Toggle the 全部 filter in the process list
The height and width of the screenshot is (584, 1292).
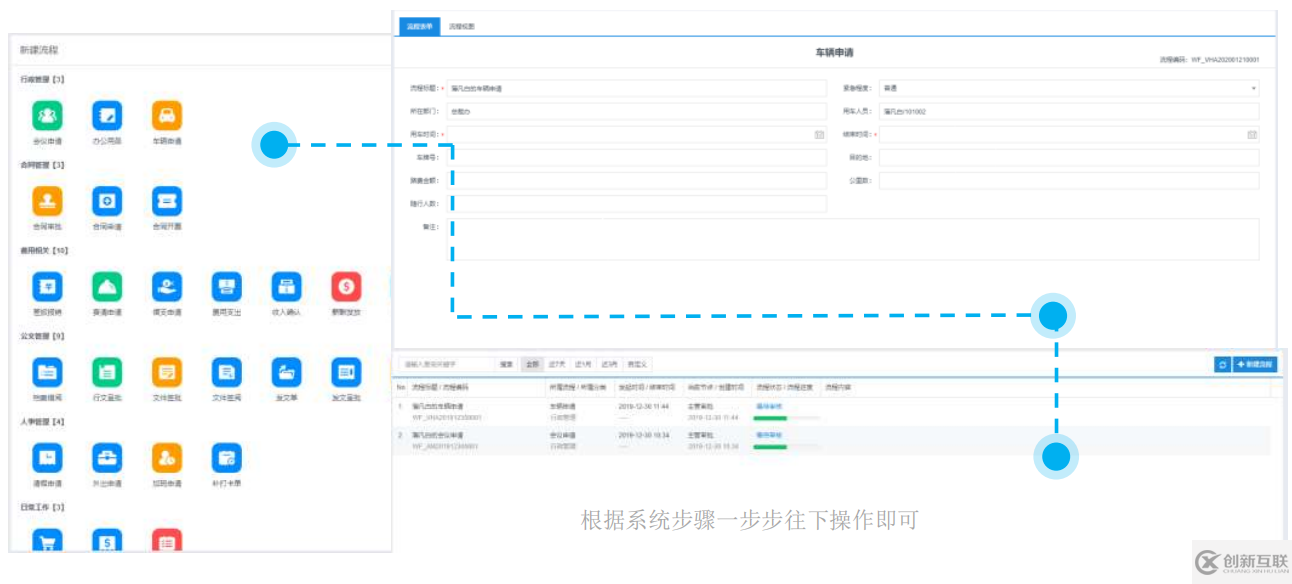coord(533,364)
